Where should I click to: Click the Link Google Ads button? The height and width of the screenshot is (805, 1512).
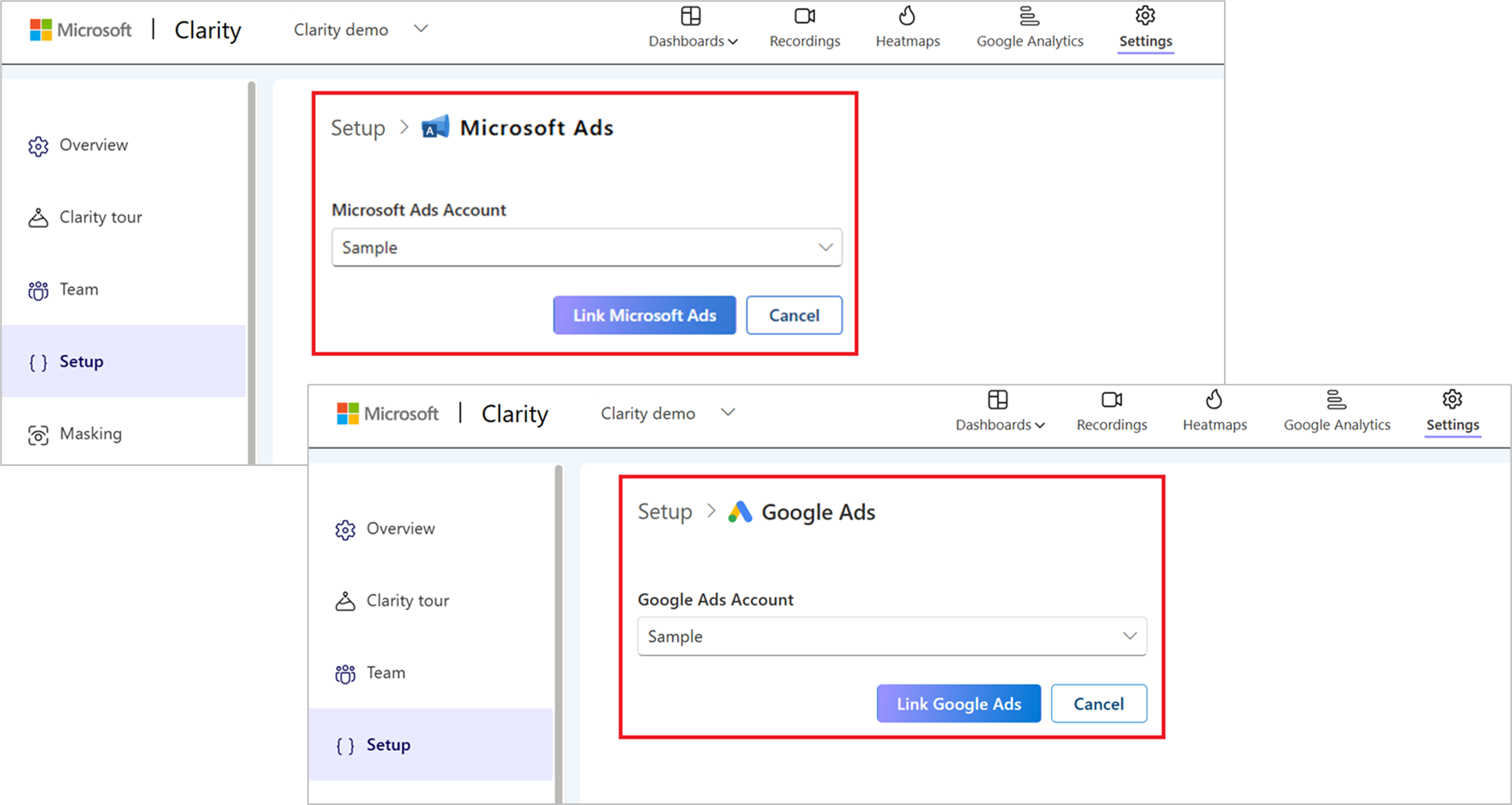pos(959,704)
